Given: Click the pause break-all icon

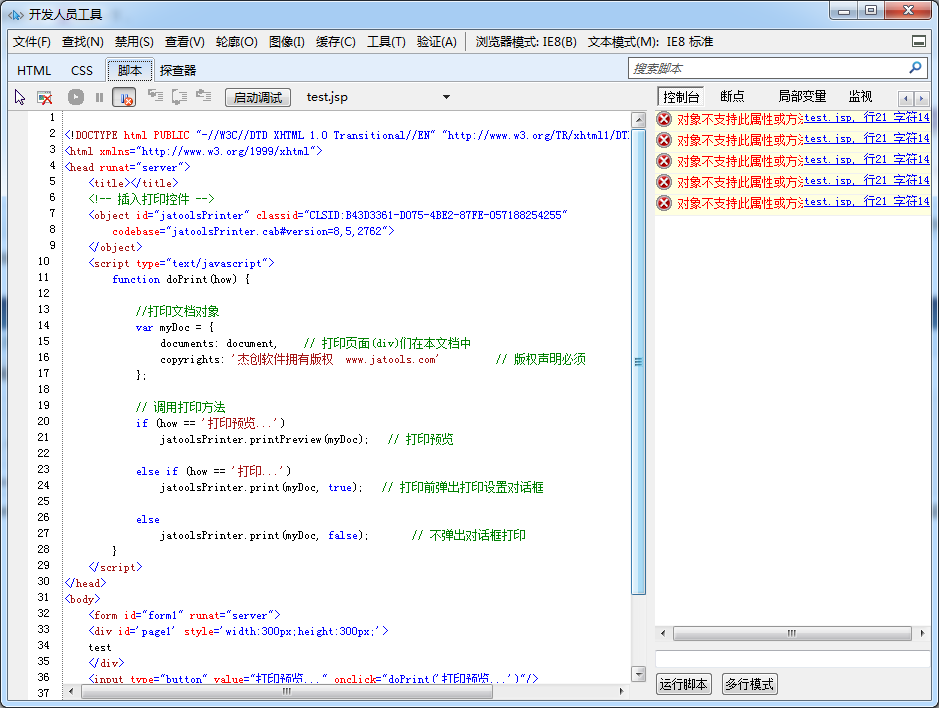Looking at the screenshot, I should pos(99,97).
